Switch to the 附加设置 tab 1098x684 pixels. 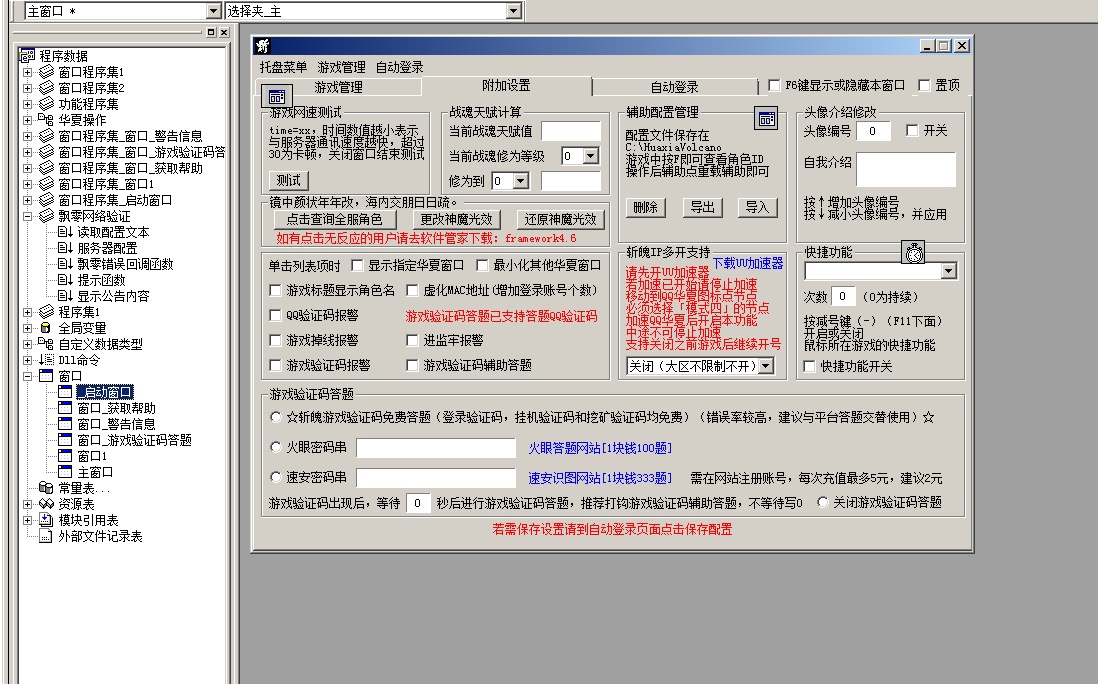coord(506,85)
